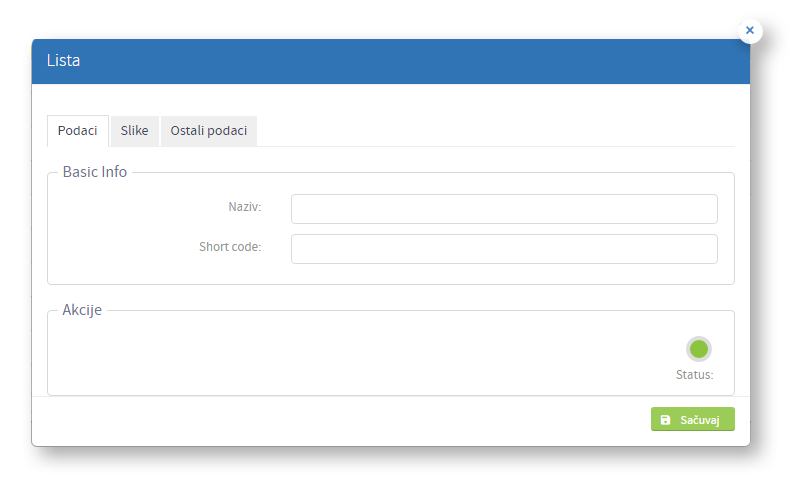Toggle the green Status indicator
The width and height of the screenshot is (791, 481).
pyautogui.click(x=699, y=349)
